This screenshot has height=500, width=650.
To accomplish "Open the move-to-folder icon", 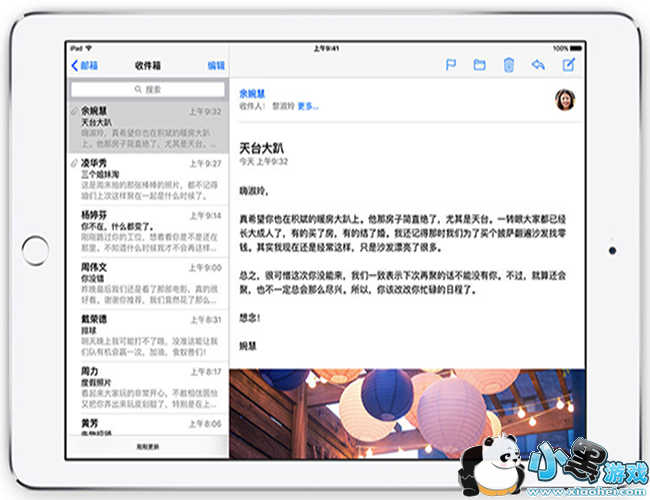I will point(480,65).
